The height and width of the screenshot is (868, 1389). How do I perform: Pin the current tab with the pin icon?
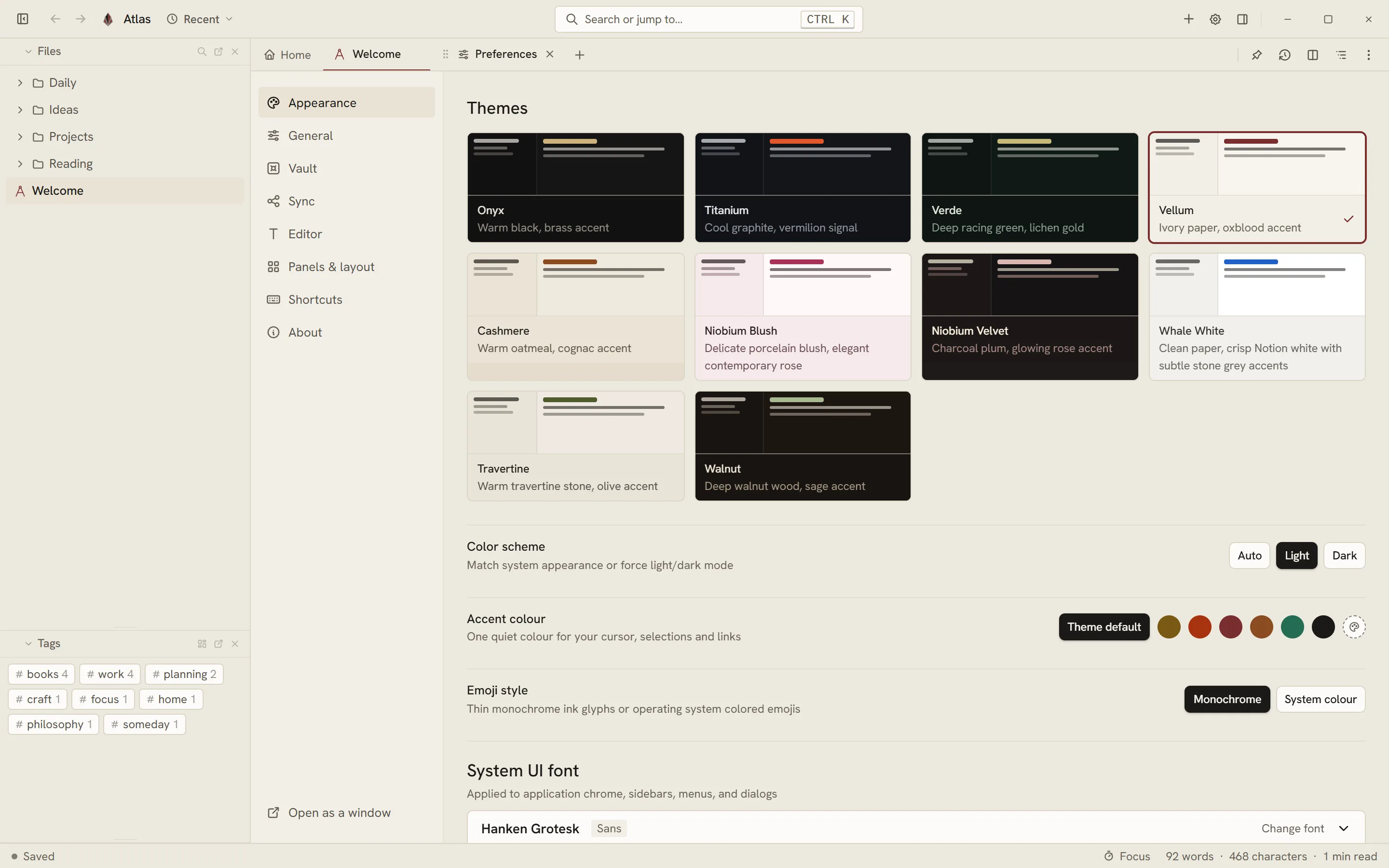tap(1257, 54)
